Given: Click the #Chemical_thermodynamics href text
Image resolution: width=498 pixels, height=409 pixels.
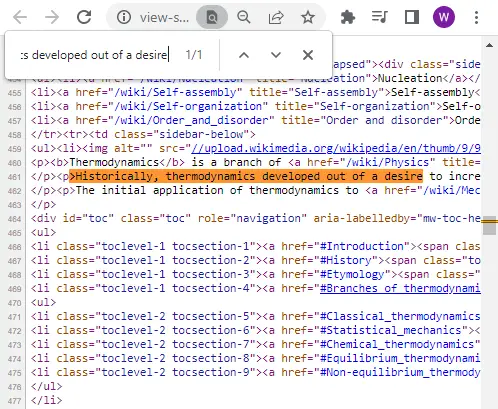Looking at the screenshot, I should 397,344.
